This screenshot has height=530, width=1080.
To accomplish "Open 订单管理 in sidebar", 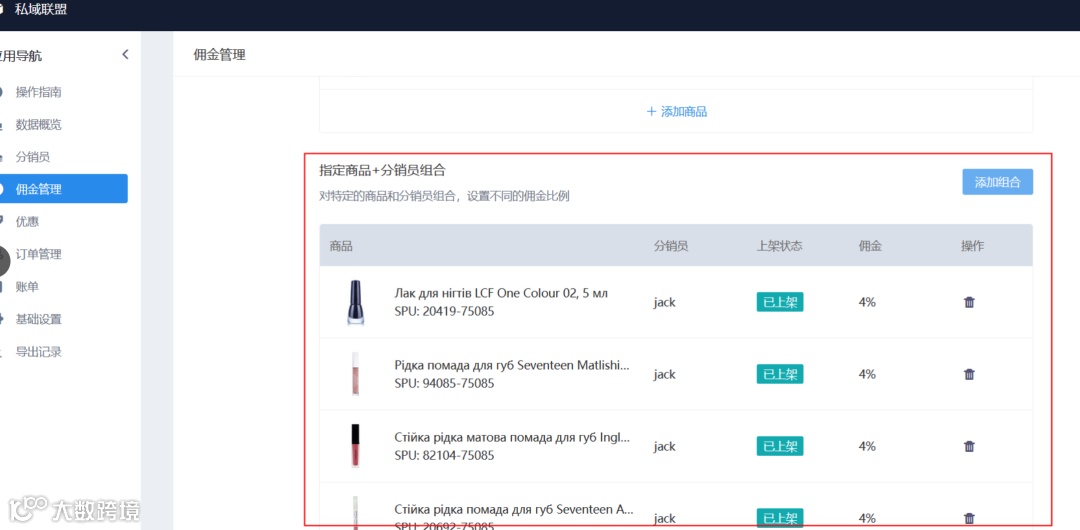I will pyautogui.click(x=39, y=254).
